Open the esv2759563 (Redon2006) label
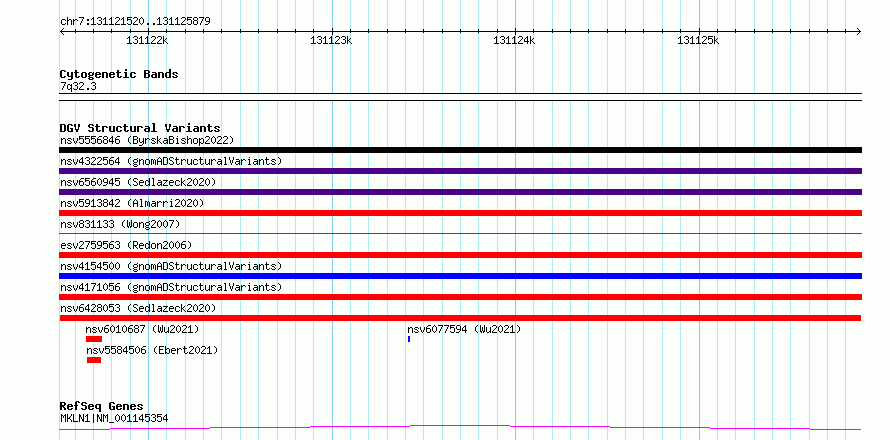 tap(126, 245)
